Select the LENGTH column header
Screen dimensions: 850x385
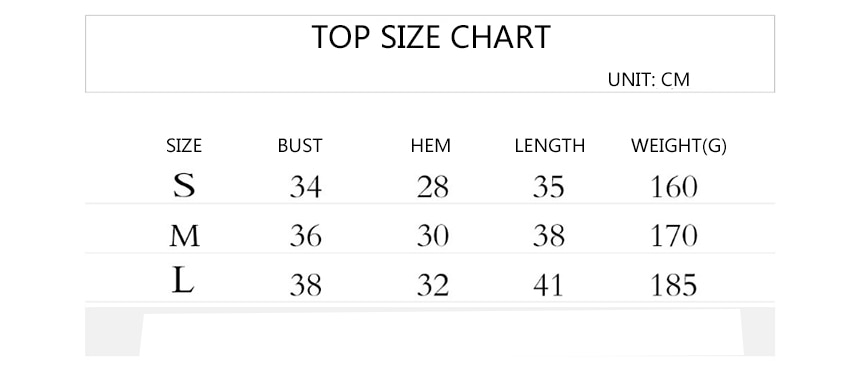(550, 146)
